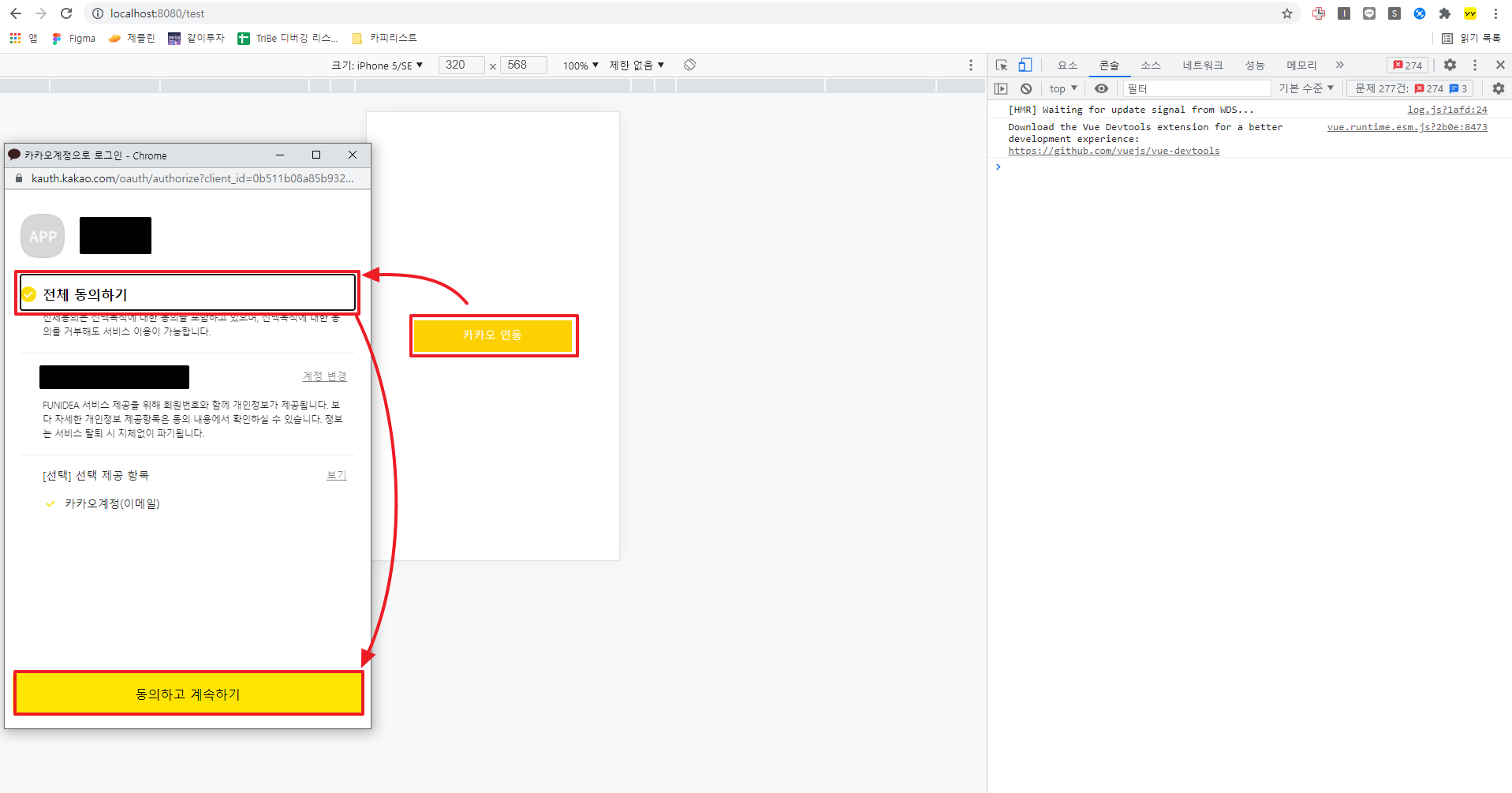Click the red extension icon in toolbar

point(1319,13)
